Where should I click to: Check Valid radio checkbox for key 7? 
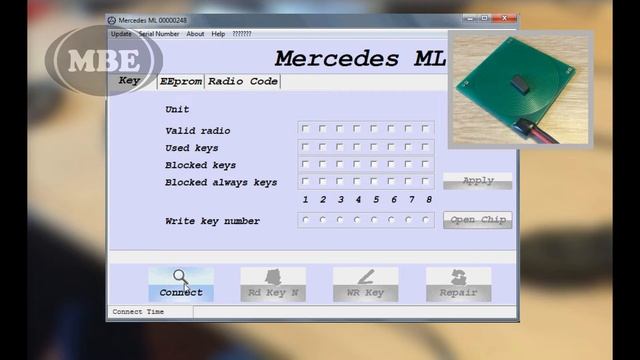point(408,129)
